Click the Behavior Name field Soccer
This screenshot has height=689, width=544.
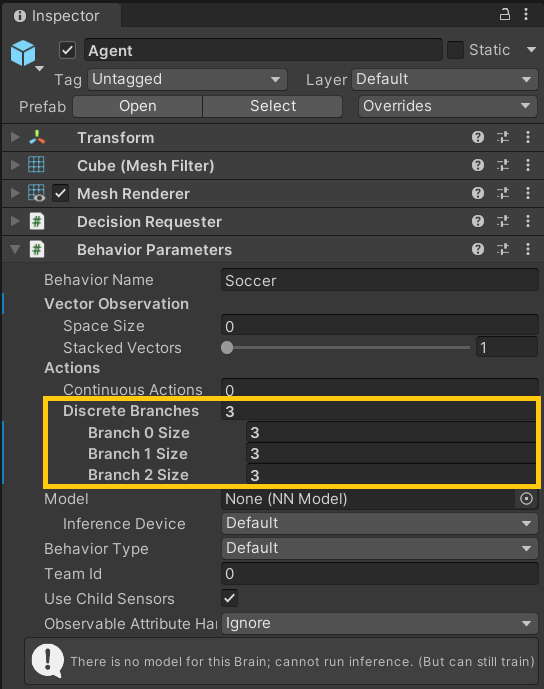tap(380, 280)
